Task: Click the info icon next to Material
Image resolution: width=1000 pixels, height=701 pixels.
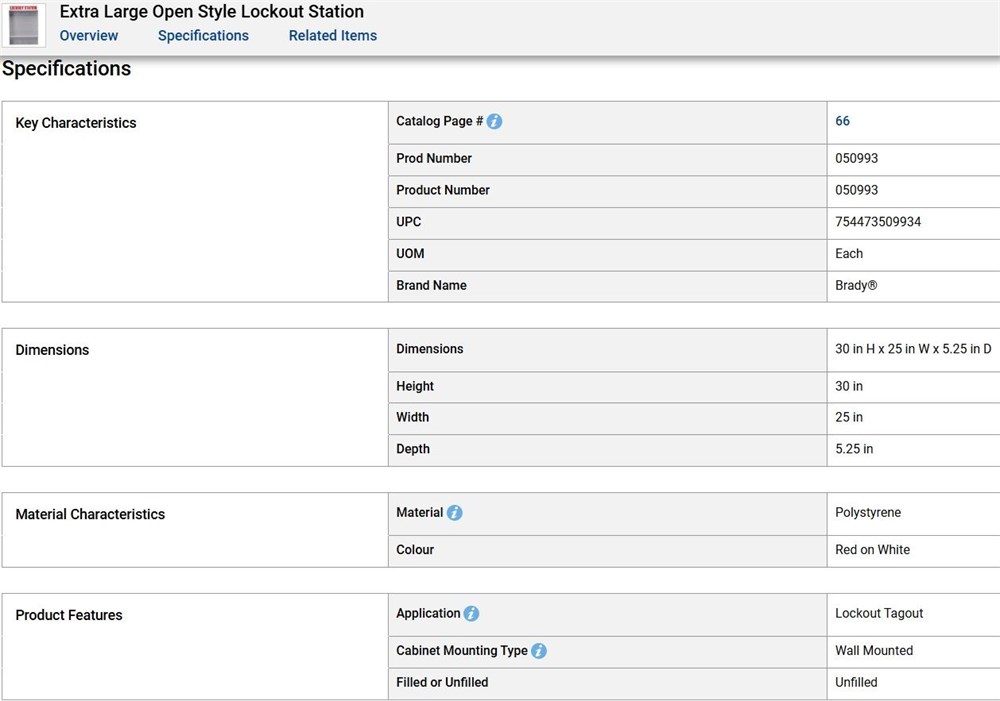Action: (x=454, y=513)
